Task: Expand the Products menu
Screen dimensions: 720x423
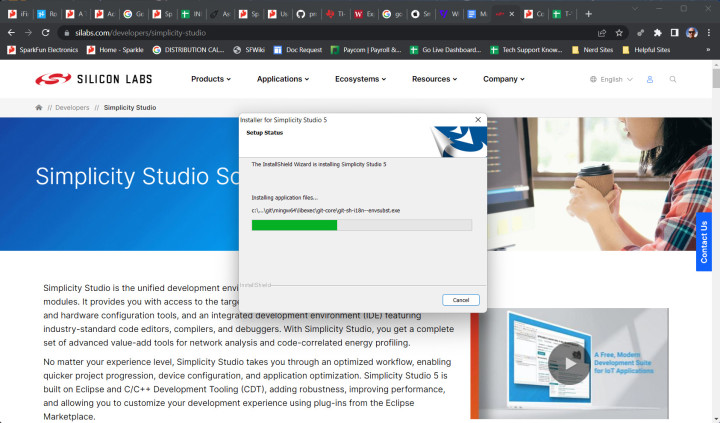Action: [211, 79]
